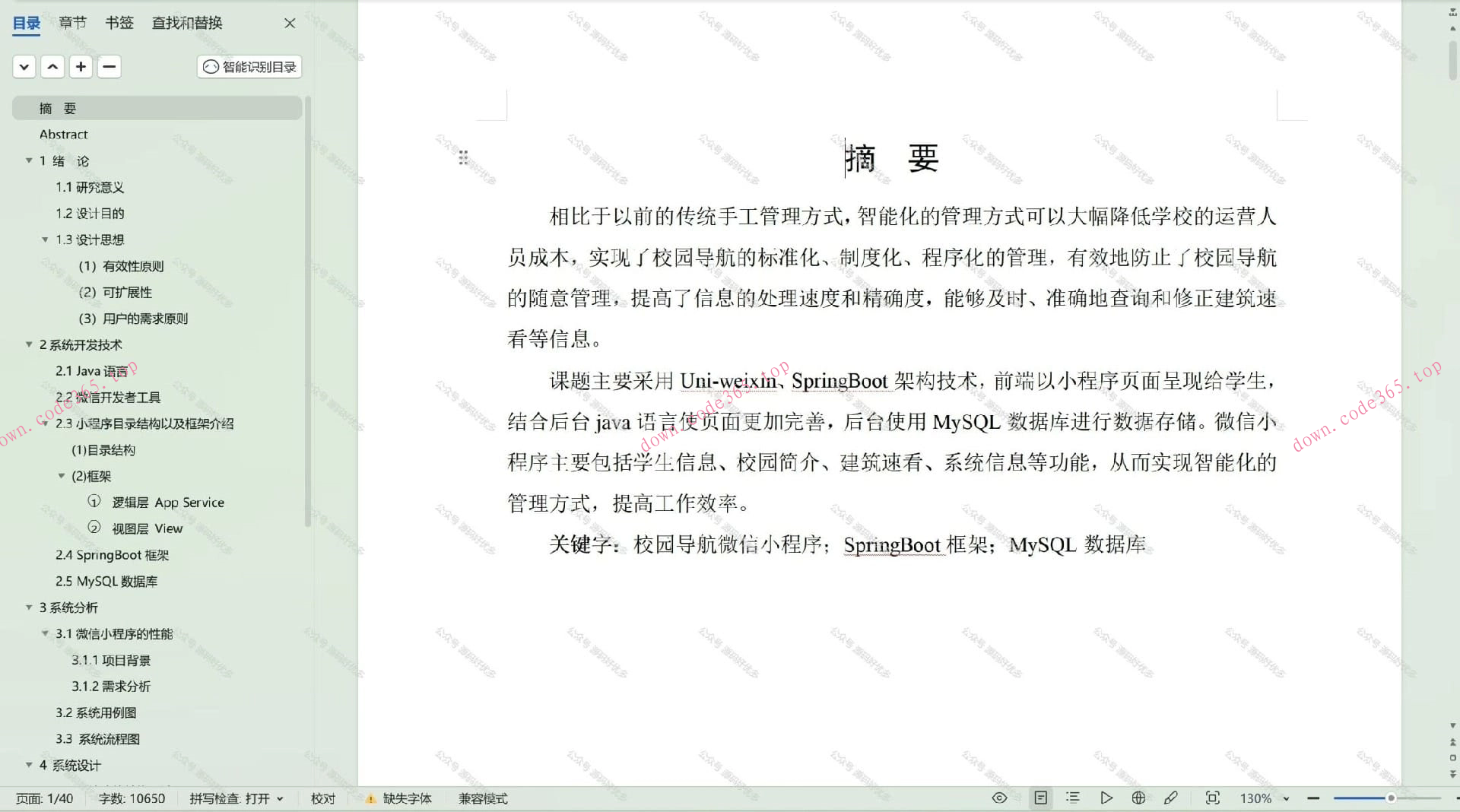Enter fullscreen using the frame icon
Image resolution: width=1460 pixels, height=812 pixels.
[x=1212, y=798]
